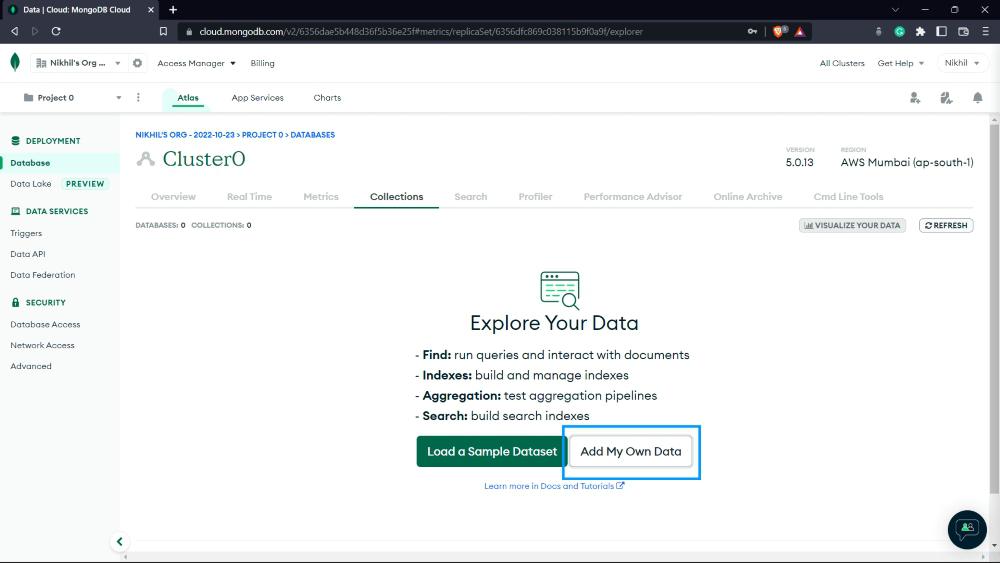Image resolution: width=1000 pixels, height=563 pixels.
Task: Open Brave wallet icon
Action: 964,31
